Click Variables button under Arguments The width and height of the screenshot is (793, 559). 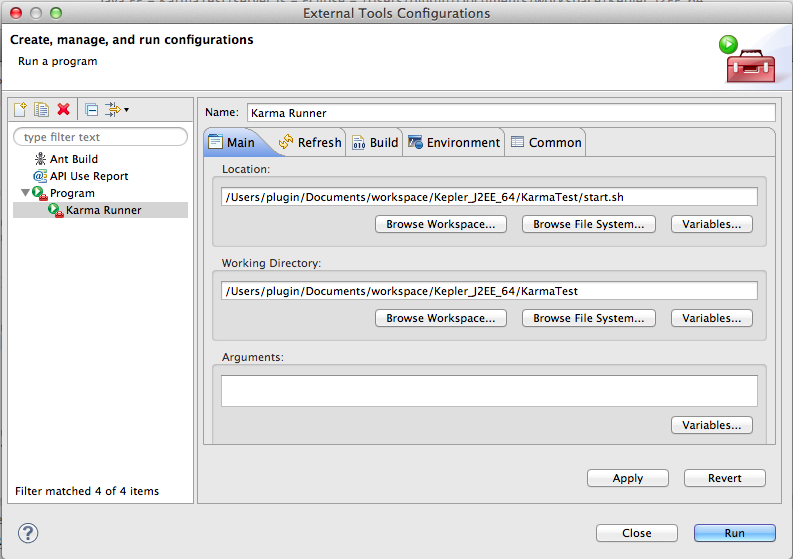(711, 425)
